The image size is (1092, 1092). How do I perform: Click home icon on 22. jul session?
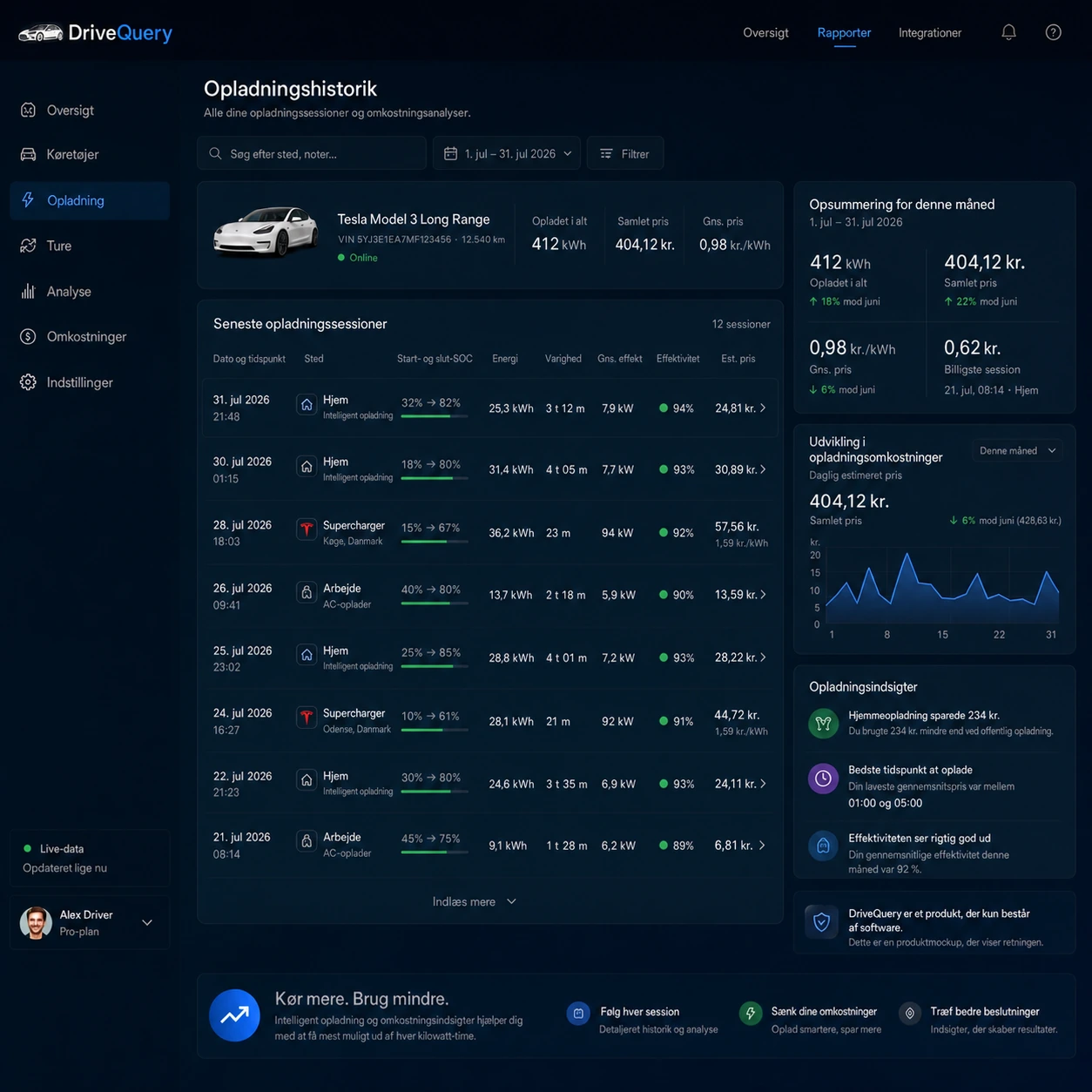[307, 780]
